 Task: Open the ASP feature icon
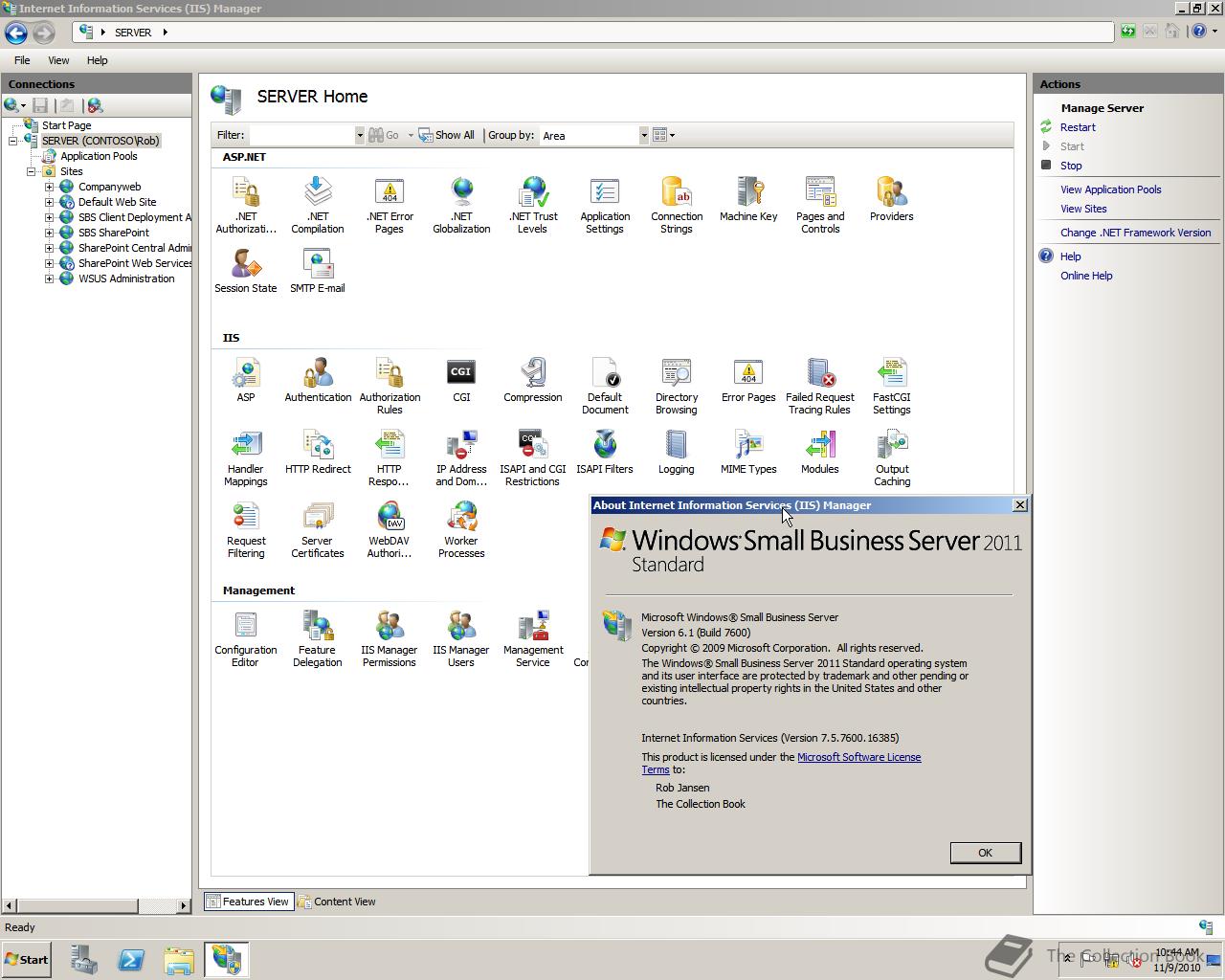click(246, 380)
